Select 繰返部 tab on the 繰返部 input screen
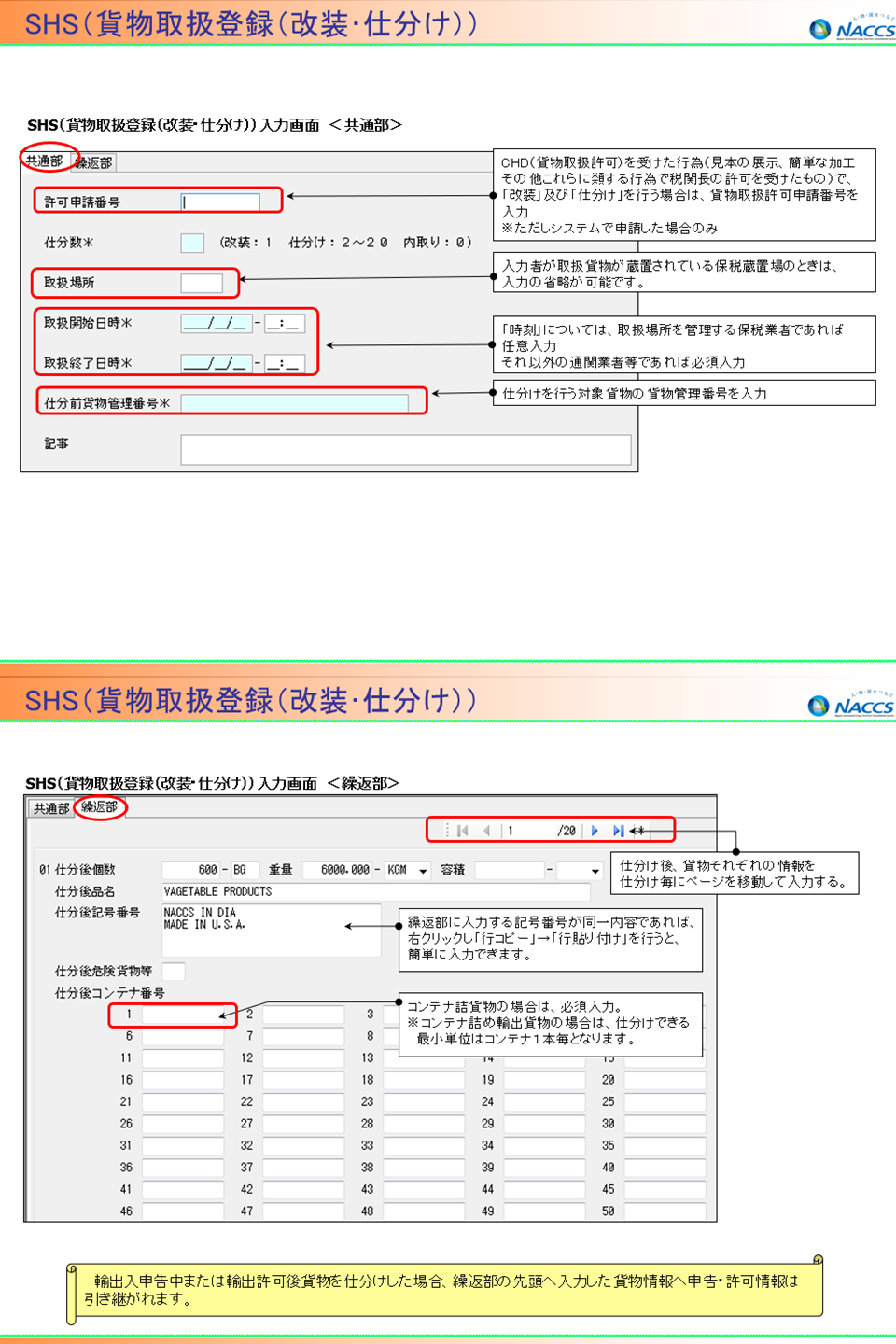Image resolution: width=896 pixels, height=1344 pixels. (99, 807)
